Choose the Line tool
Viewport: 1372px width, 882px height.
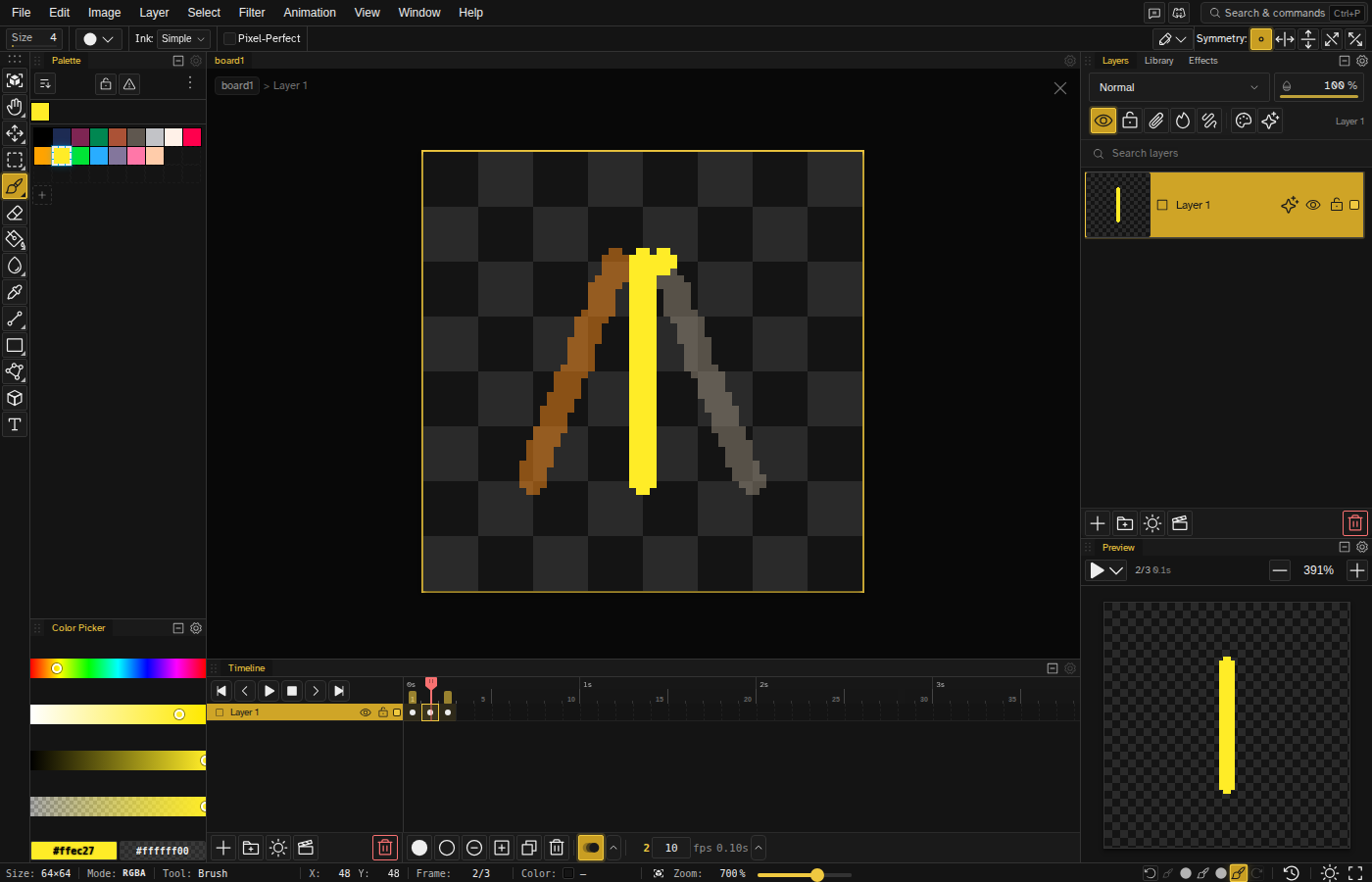[15, 318]
